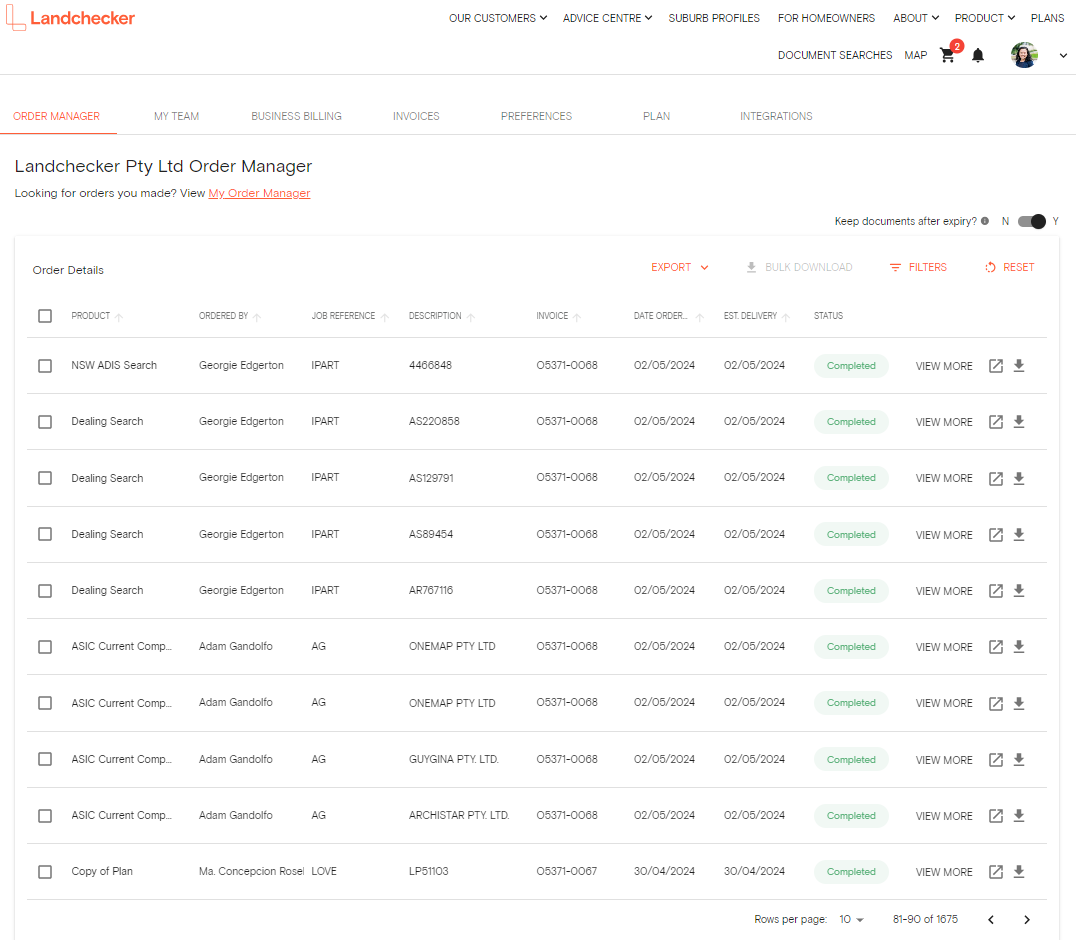Expand account menu chevron beside avatar
This screenshot has width=1076, height=940.
point(1063,56)
